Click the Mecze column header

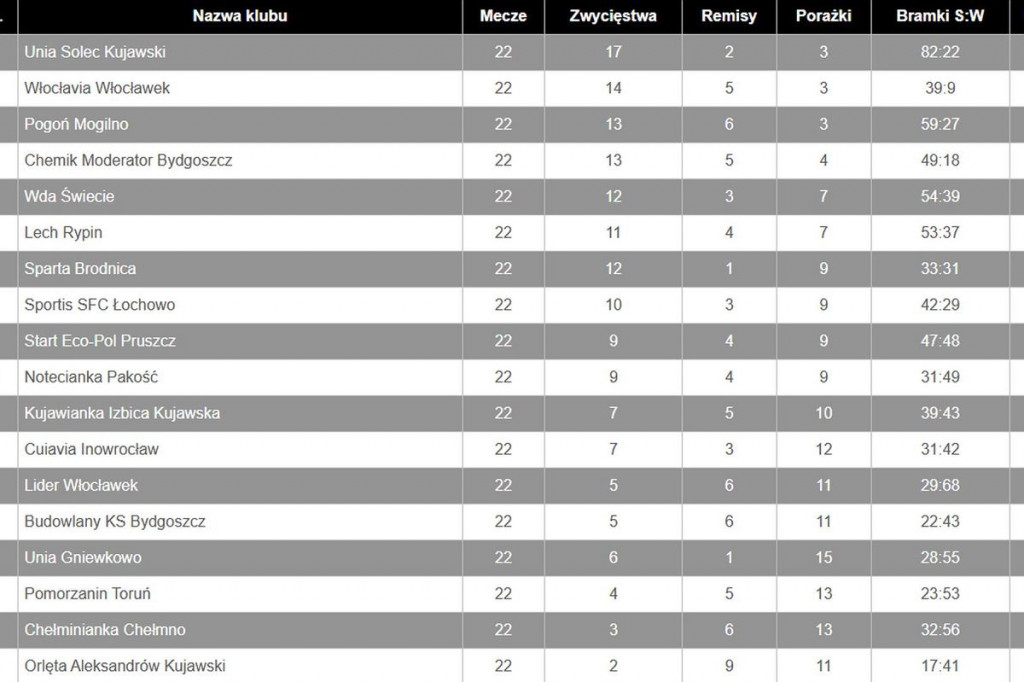503,16
